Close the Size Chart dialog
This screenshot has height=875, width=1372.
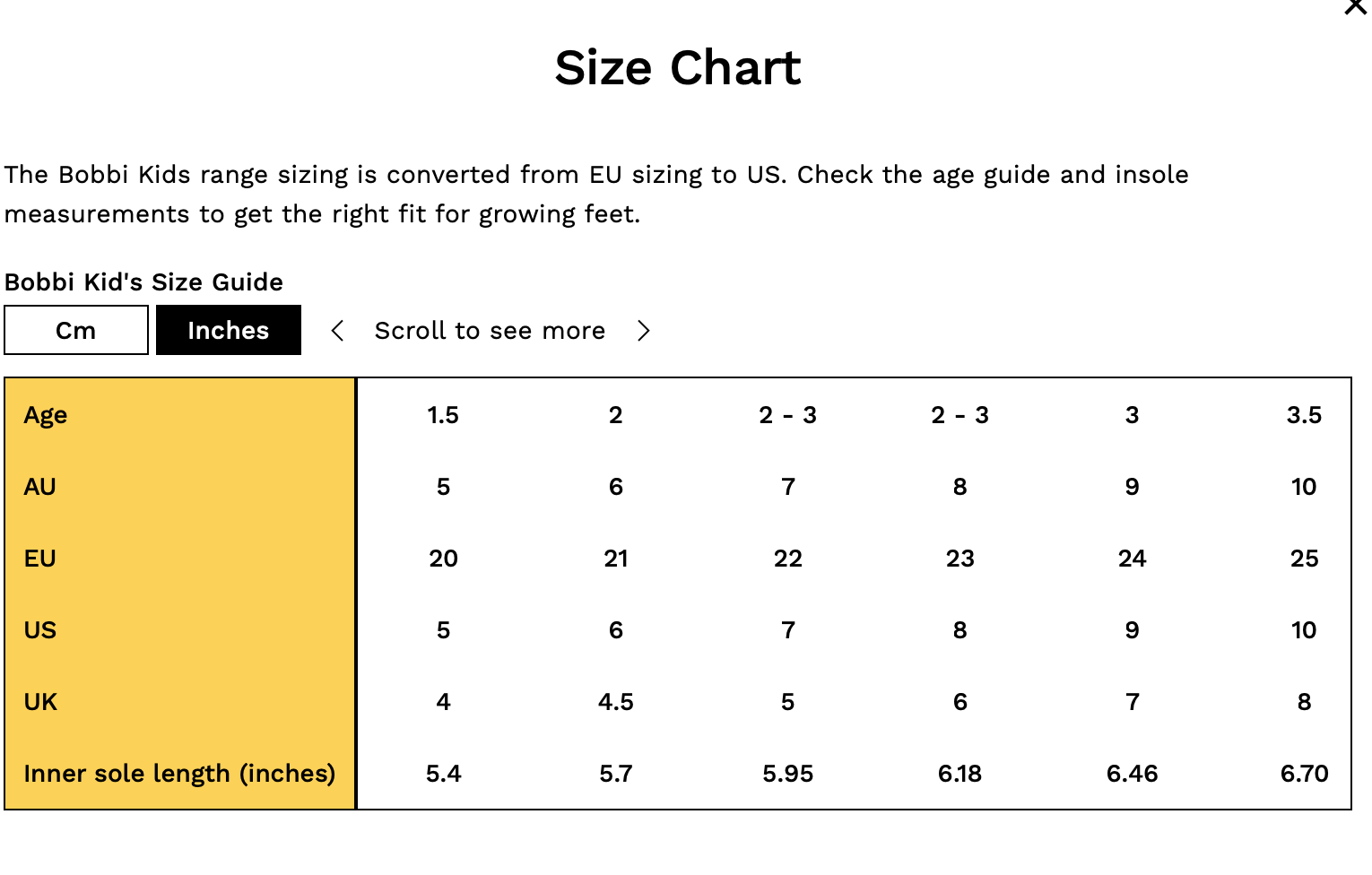point(1355,7)
